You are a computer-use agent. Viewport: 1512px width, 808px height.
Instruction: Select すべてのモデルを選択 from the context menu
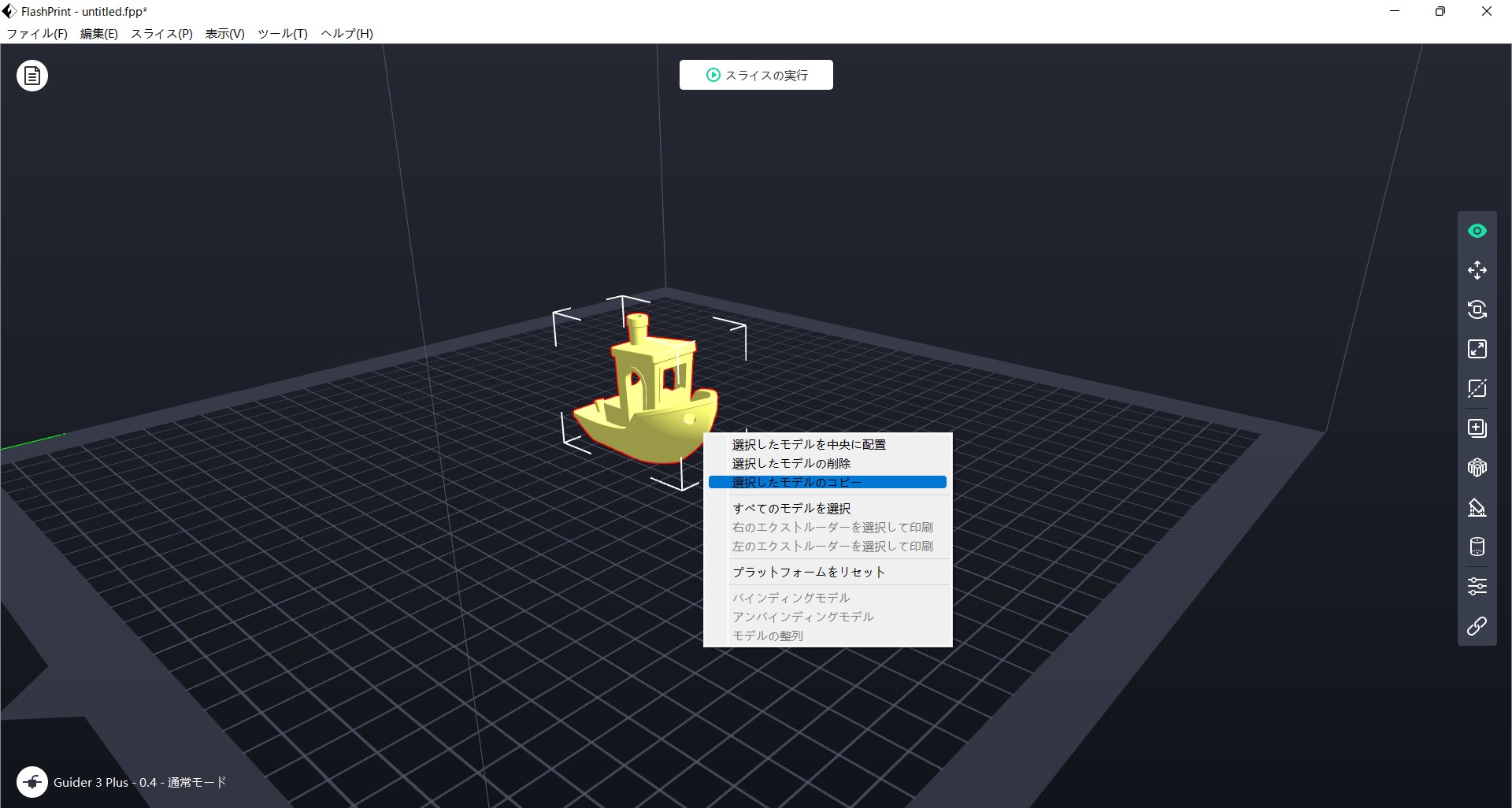point(791,508)
